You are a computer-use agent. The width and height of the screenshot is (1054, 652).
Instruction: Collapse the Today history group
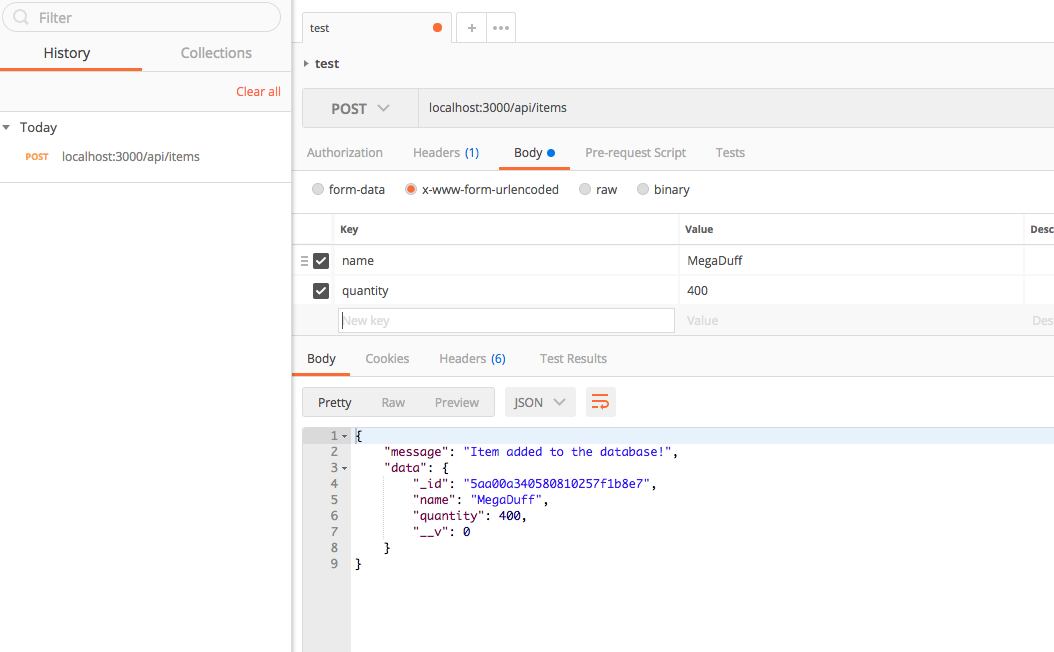click(6, 127)
